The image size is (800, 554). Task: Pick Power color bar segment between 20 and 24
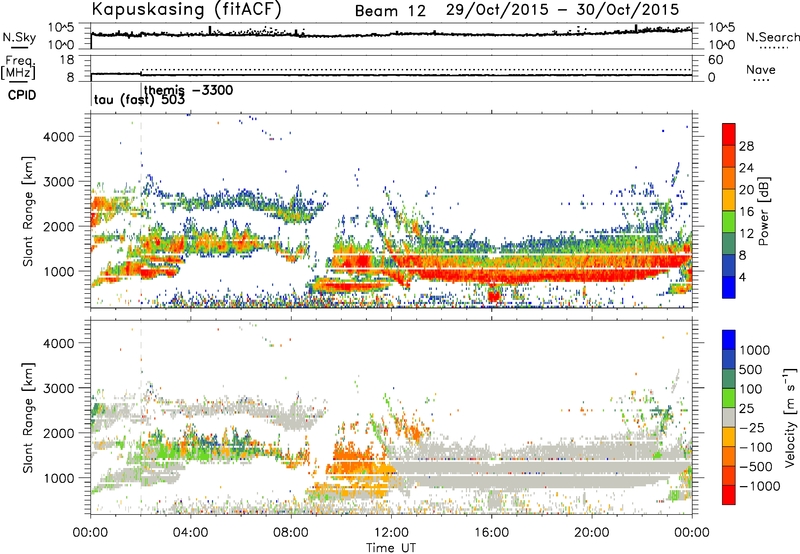click(729, 178)
